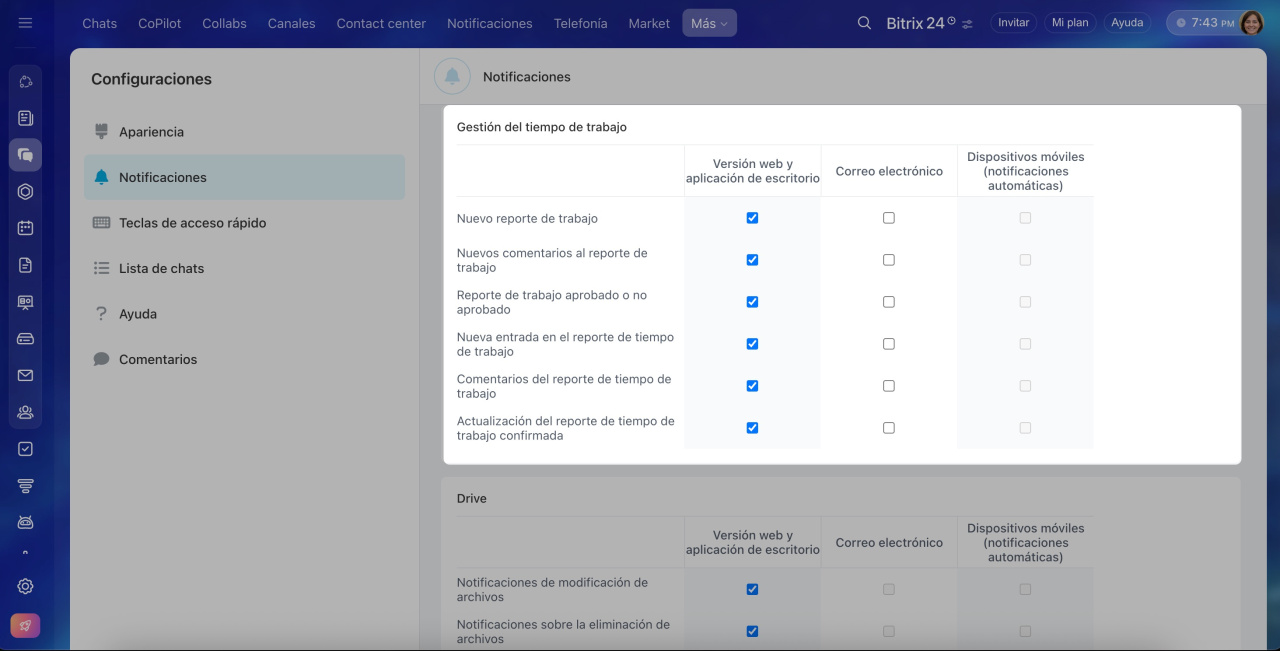Viewport: 1280px width, 651px height.
Task: Open the tasks checkmark icon in sidebar
Action: pyautogui.click(x=26, y=449)
